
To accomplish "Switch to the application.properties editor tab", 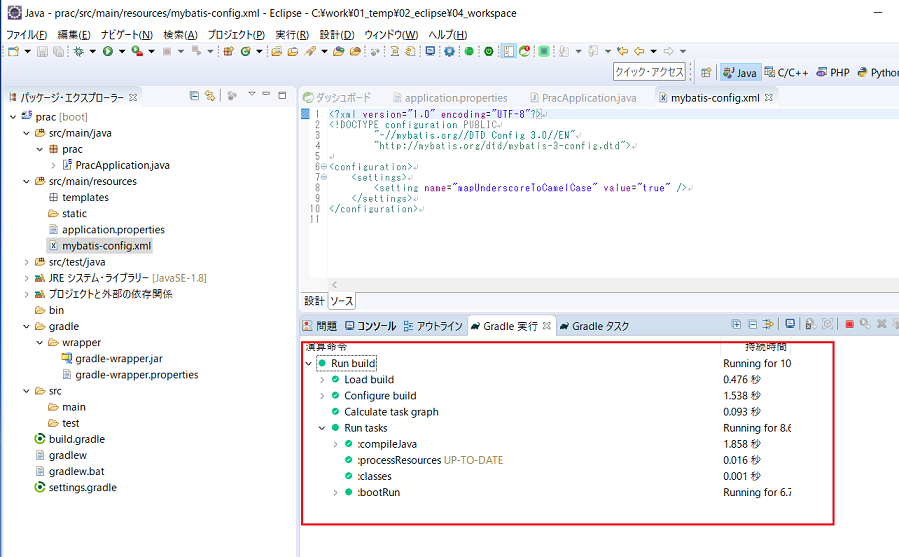I will pos(450,98).
